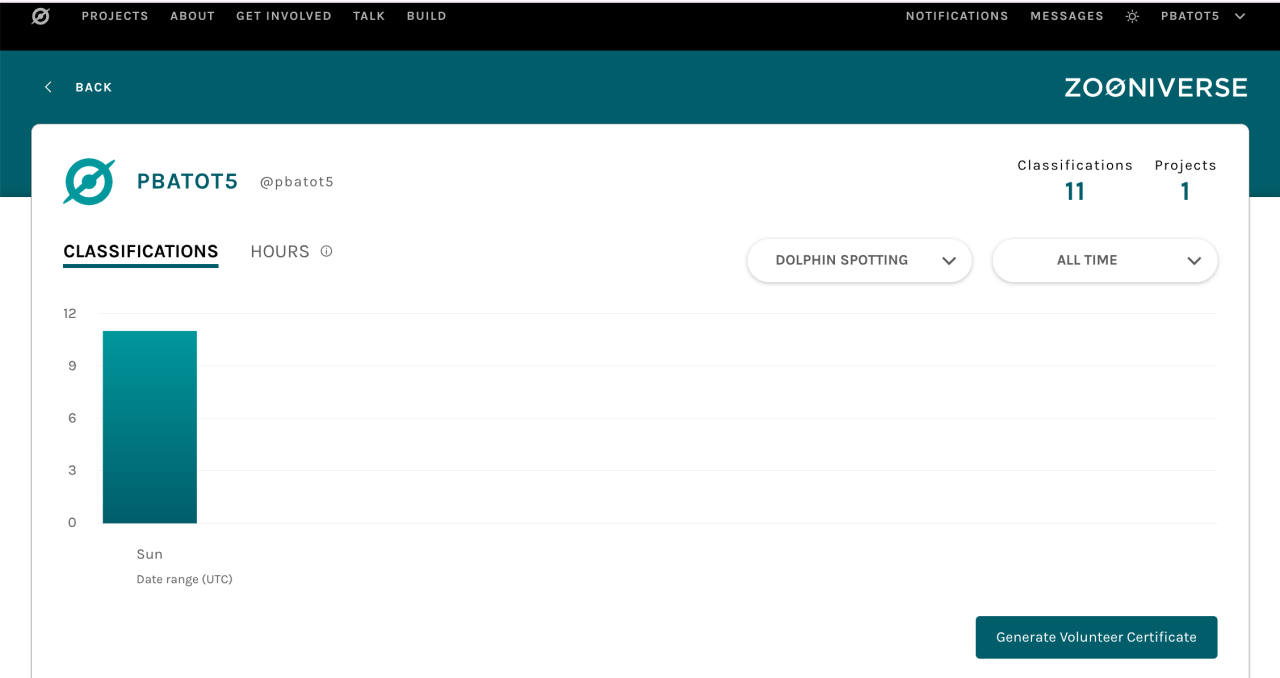Open Messages
The width and height of the screenshot is (1280, 678).
pos(1067,16)
